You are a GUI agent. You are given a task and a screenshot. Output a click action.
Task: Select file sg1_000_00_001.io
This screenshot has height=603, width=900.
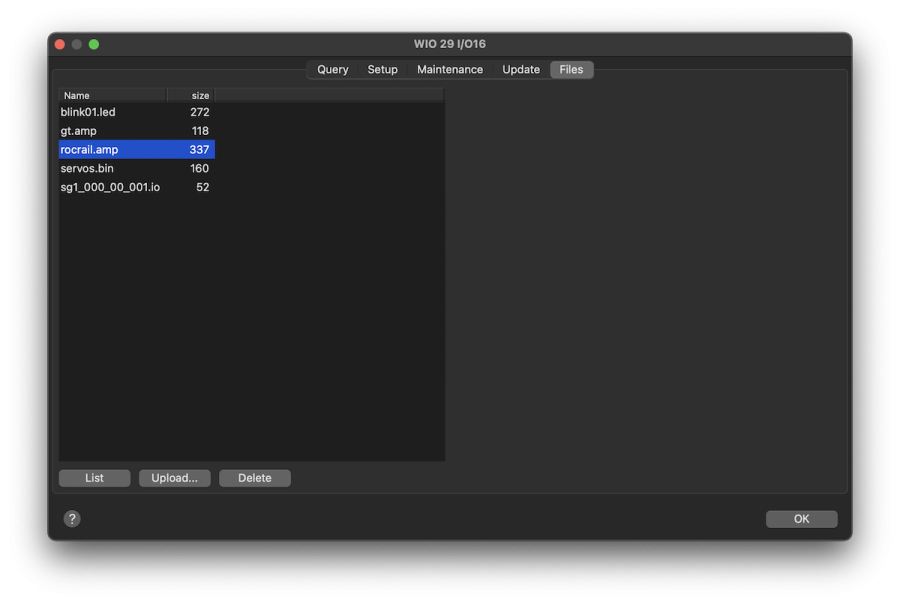pyautogui.click(x=110, y=187)
